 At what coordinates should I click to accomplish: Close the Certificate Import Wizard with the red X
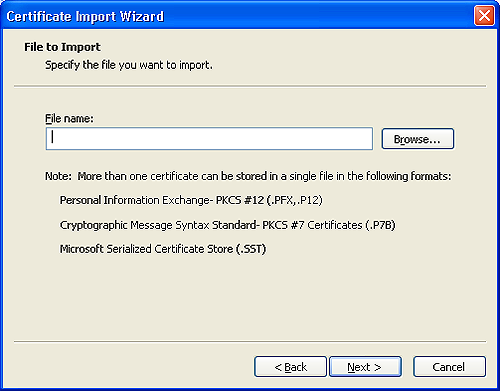484,16
